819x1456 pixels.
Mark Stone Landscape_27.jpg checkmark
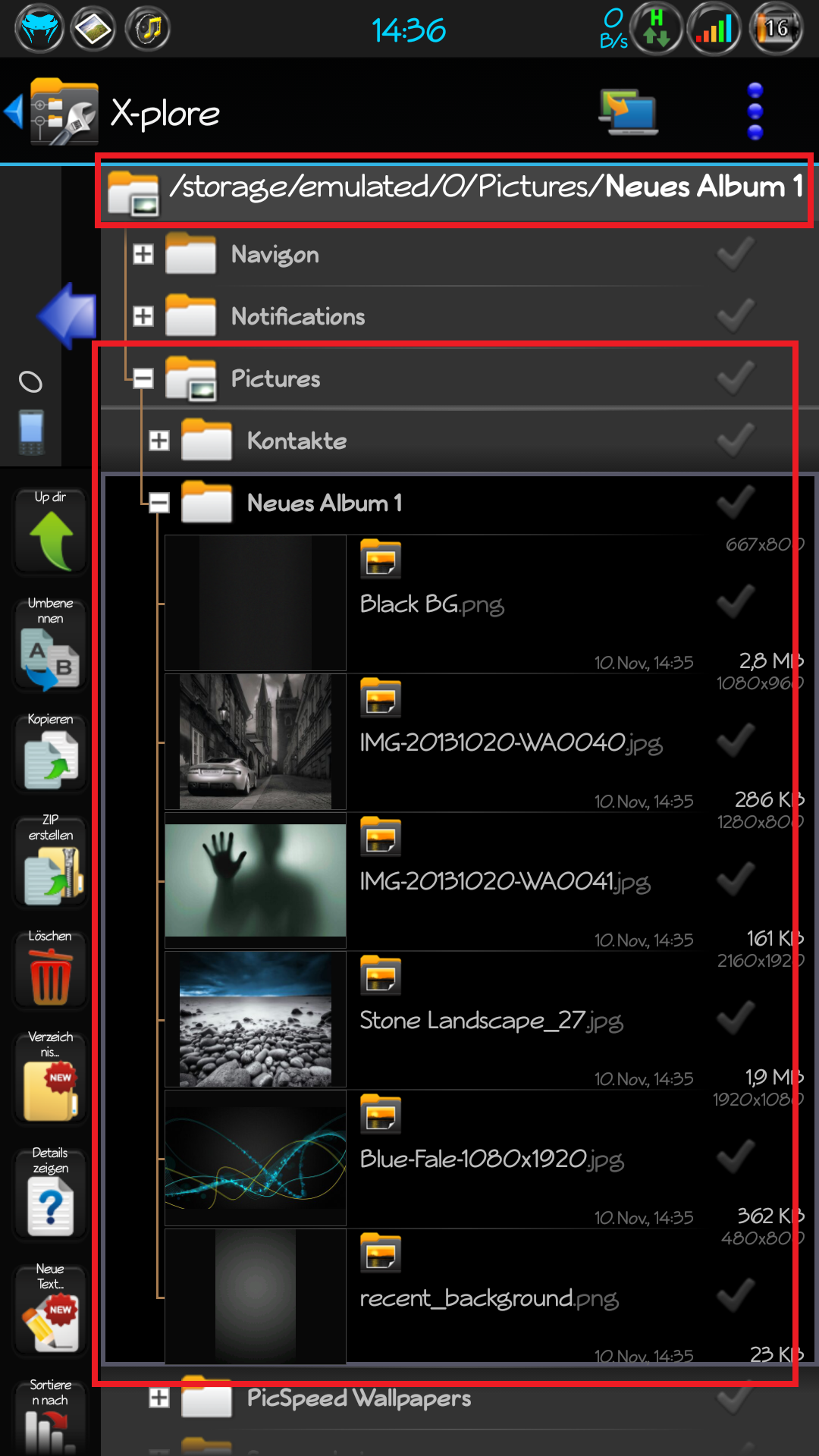click(736, 1018)
